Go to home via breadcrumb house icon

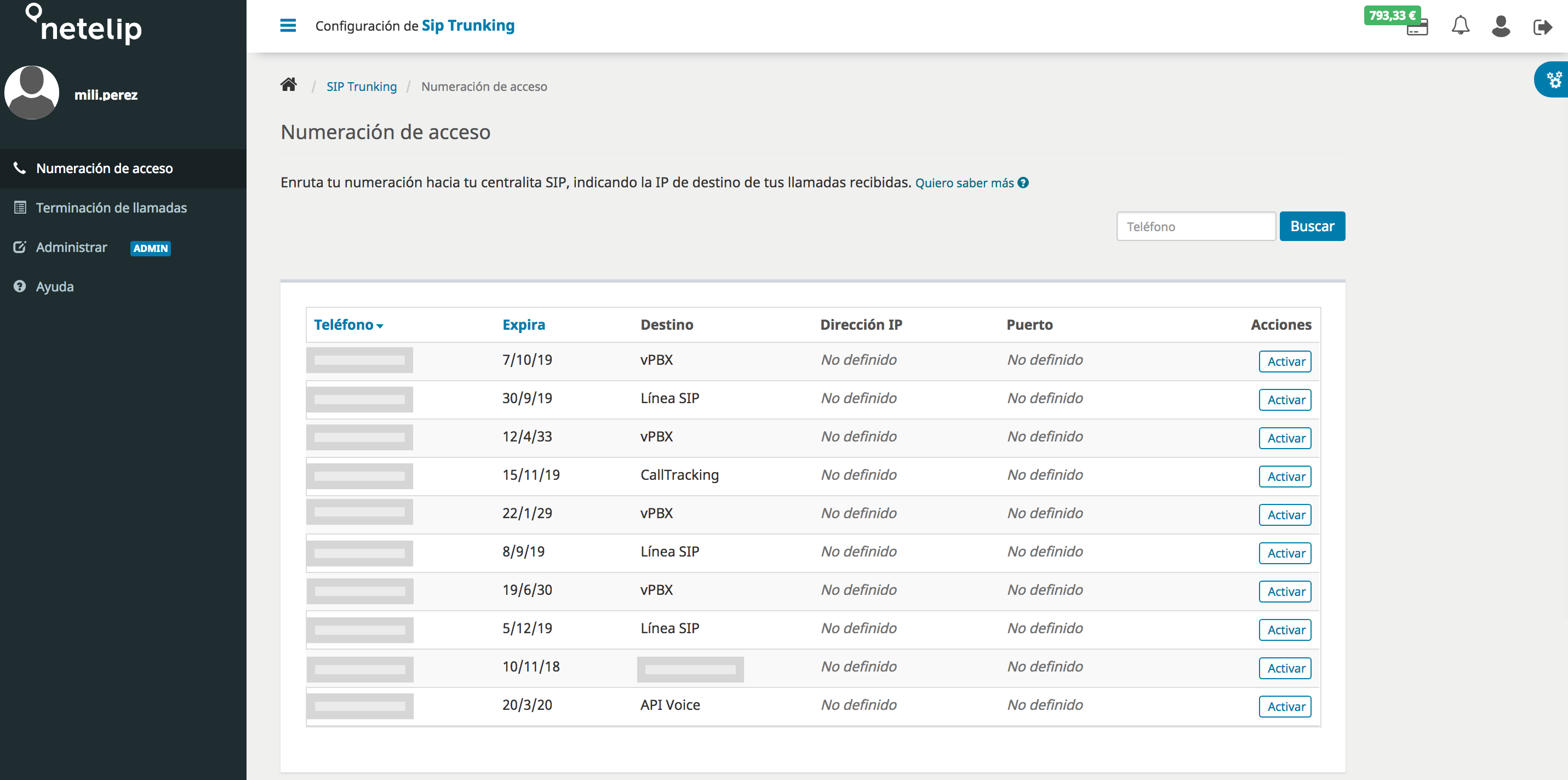pyautogui.click(x=289, y=84)
